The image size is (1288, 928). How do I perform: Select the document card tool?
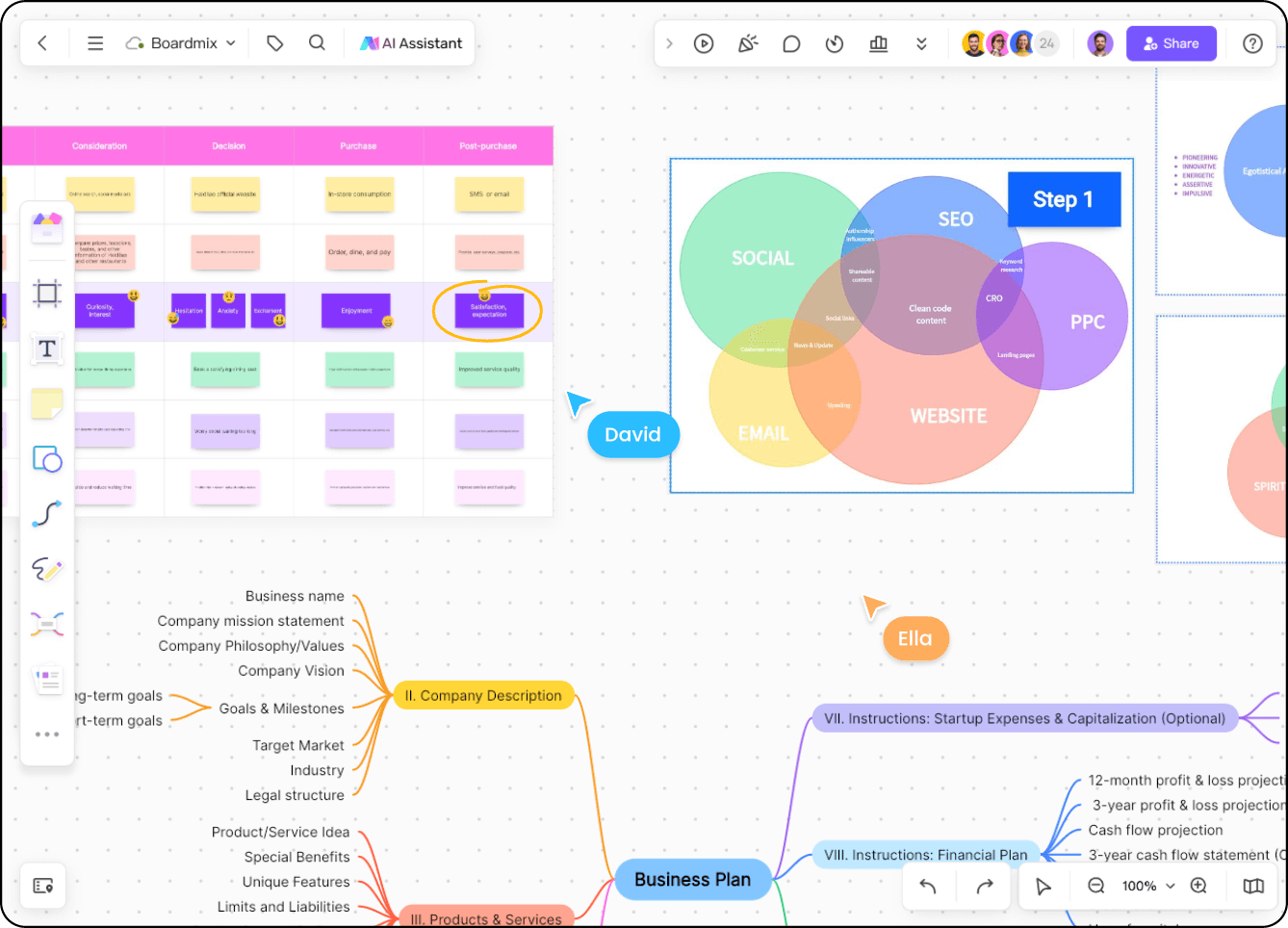47,680
